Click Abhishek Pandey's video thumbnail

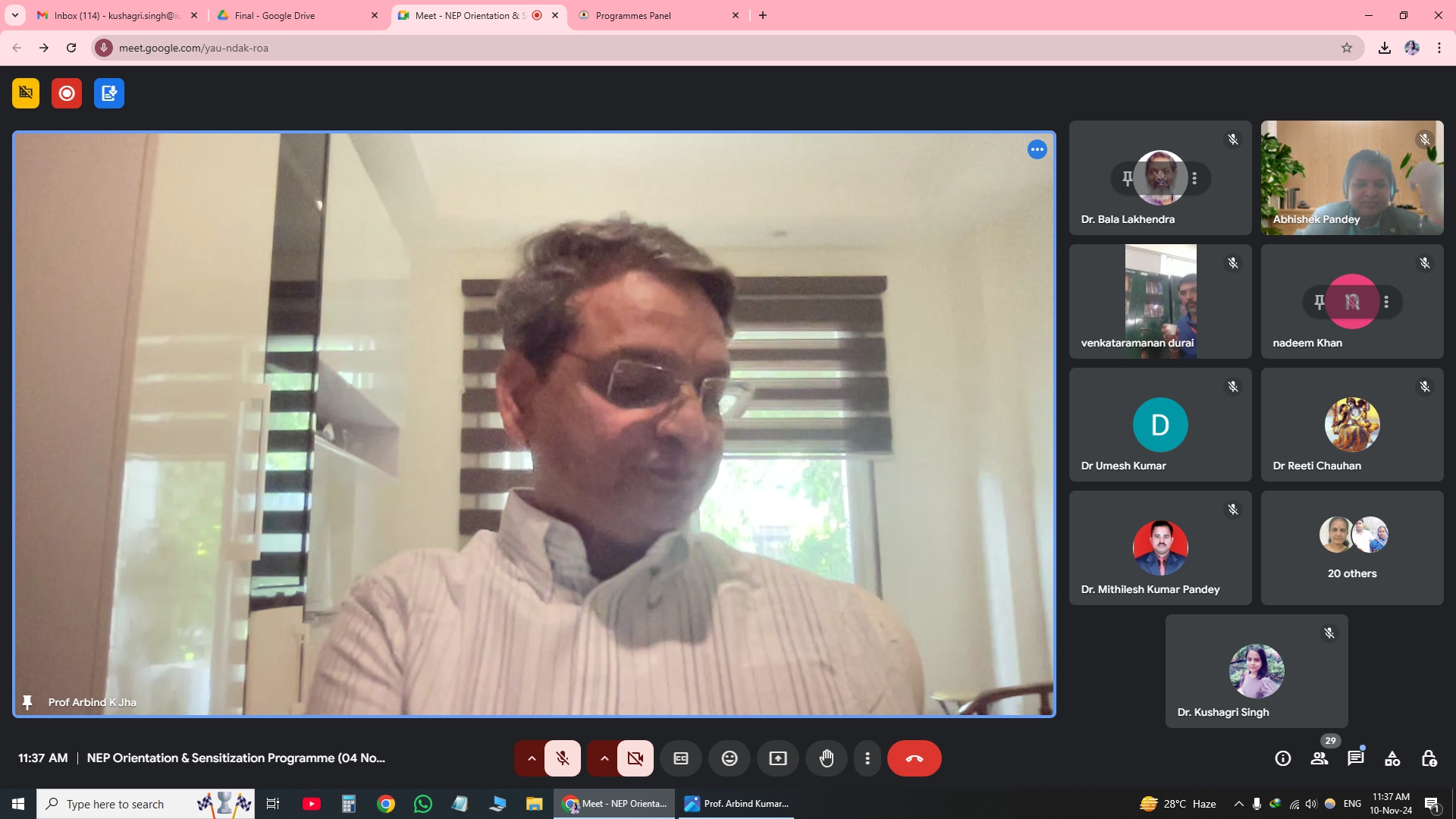click(1352, 177)
